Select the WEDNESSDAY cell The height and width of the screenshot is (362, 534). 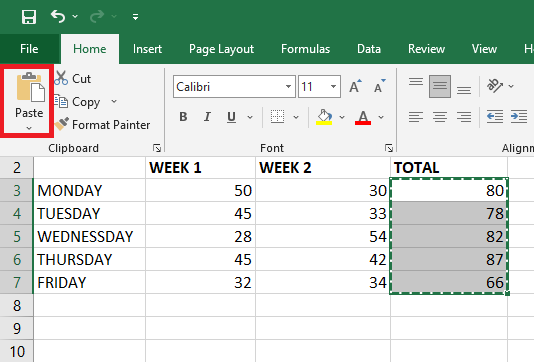[x=89, y=236]
